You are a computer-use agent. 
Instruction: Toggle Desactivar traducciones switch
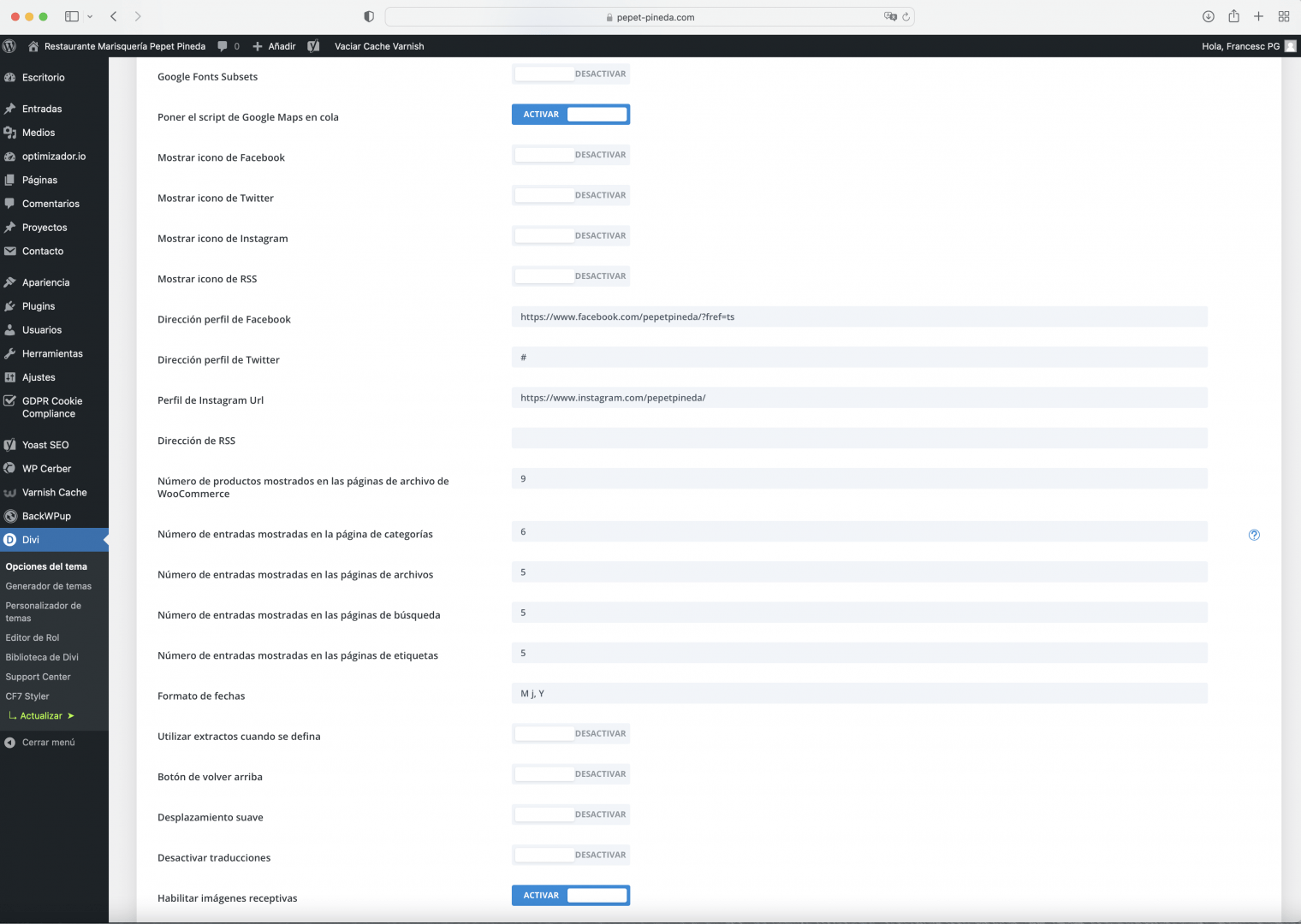coord(571,856)
